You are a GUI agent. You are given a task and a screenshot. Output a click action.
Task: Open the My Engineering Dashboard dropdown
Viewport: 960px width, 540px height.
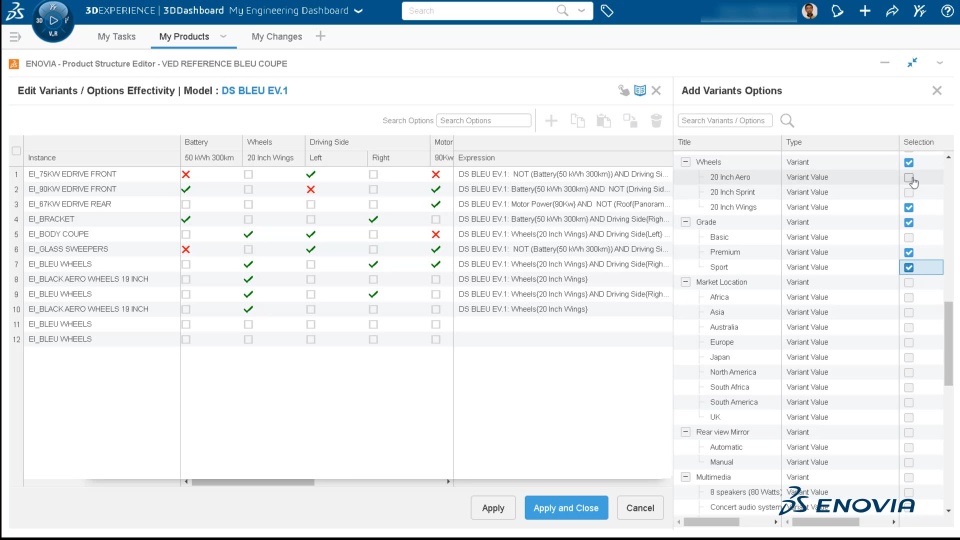point(358,11)
